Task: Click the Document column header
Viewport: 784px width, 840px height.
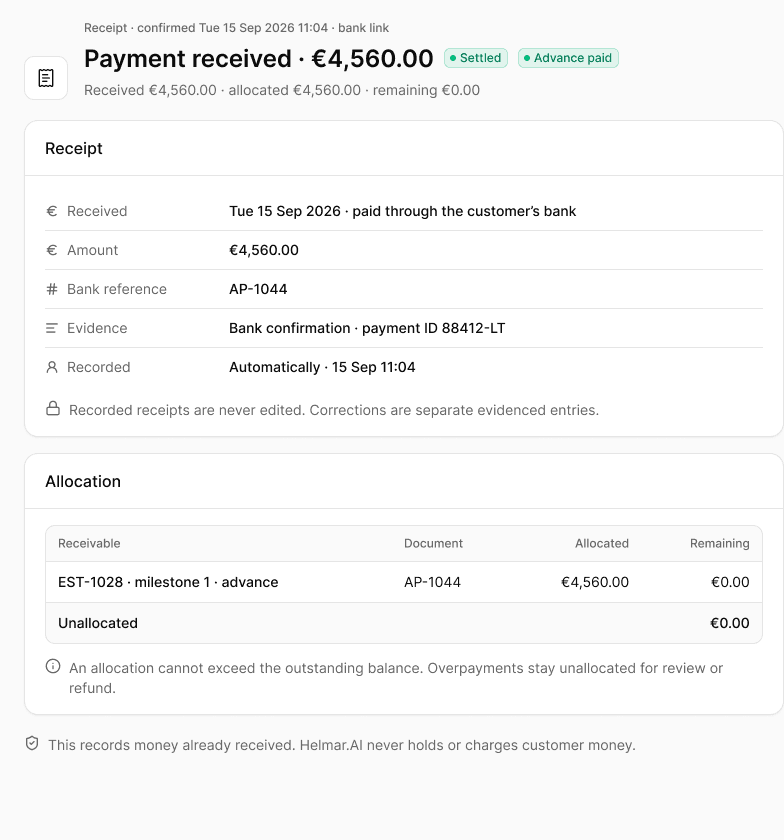Action: [x=434, y=544]
